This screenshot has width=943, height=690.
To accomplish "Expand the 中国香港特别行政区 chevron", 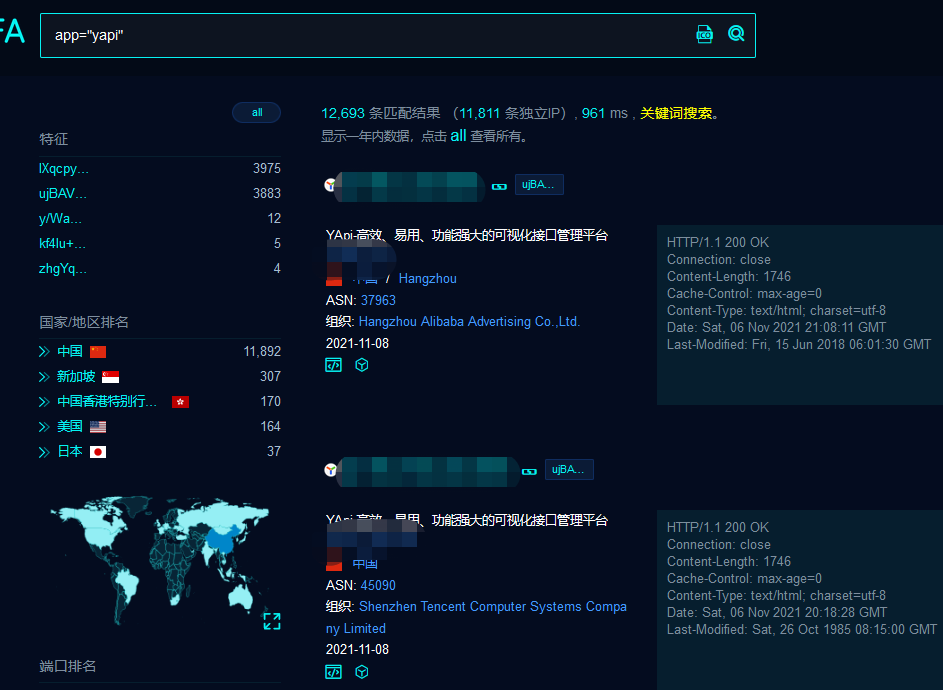I will (44, 402).
